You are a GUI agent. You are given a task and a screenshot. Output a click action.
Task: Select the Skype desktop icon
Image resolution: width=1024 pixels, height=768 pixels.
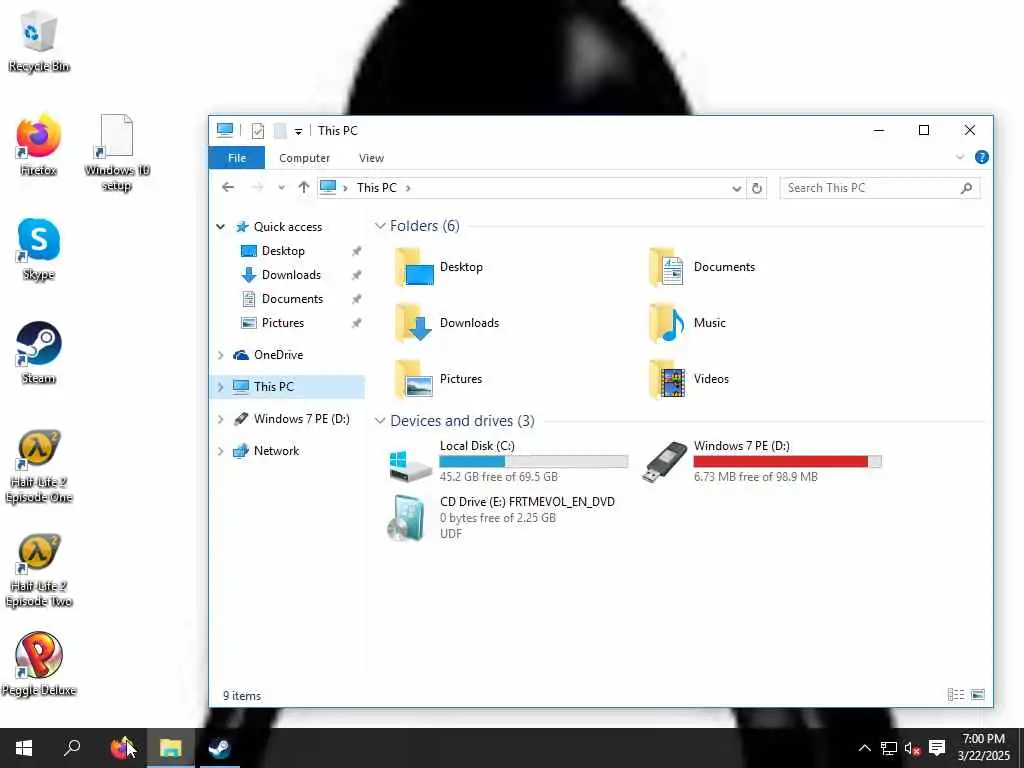(39, 249)
